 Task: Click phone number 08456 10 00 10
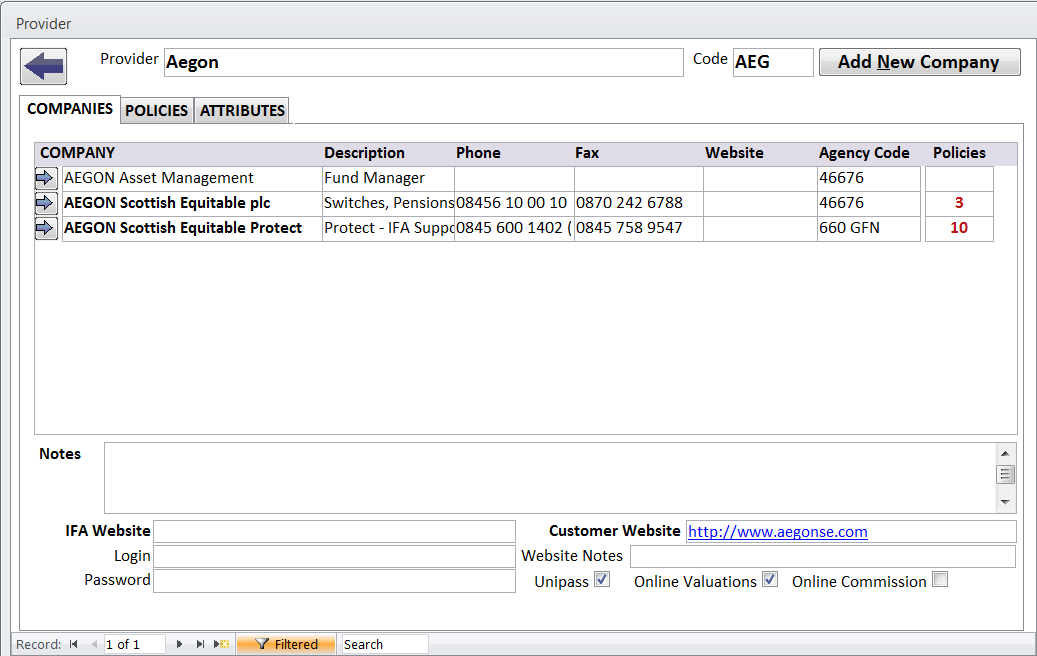pos(514,204)
